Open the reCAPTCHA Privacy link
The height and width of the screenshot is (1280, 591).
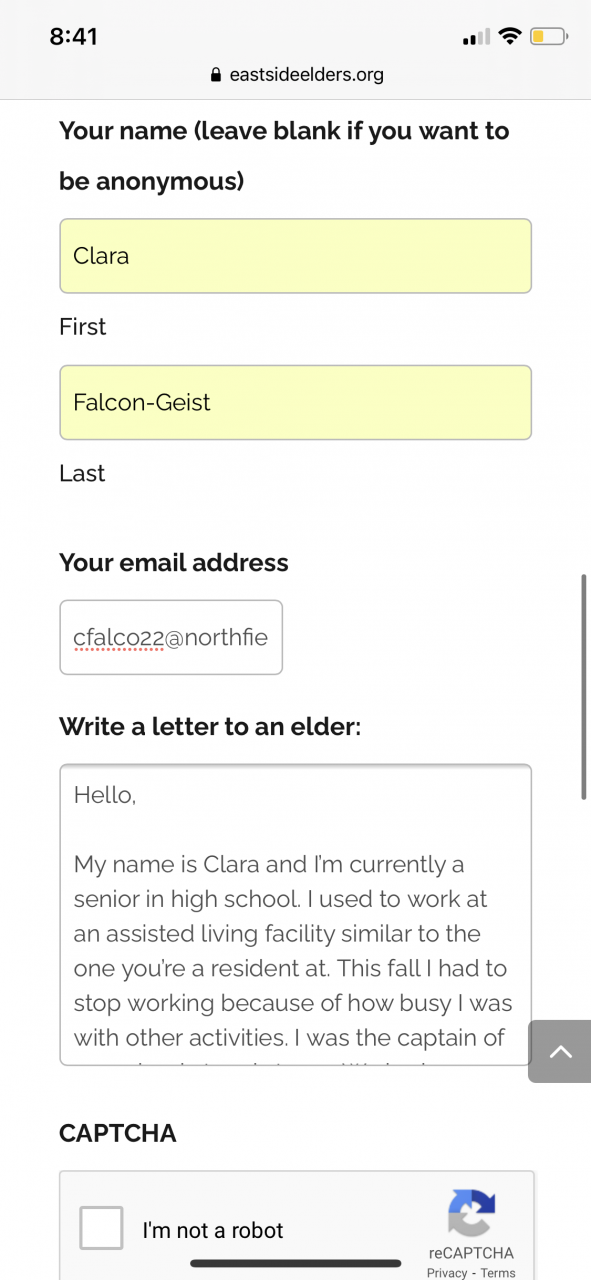[447, 1273]
